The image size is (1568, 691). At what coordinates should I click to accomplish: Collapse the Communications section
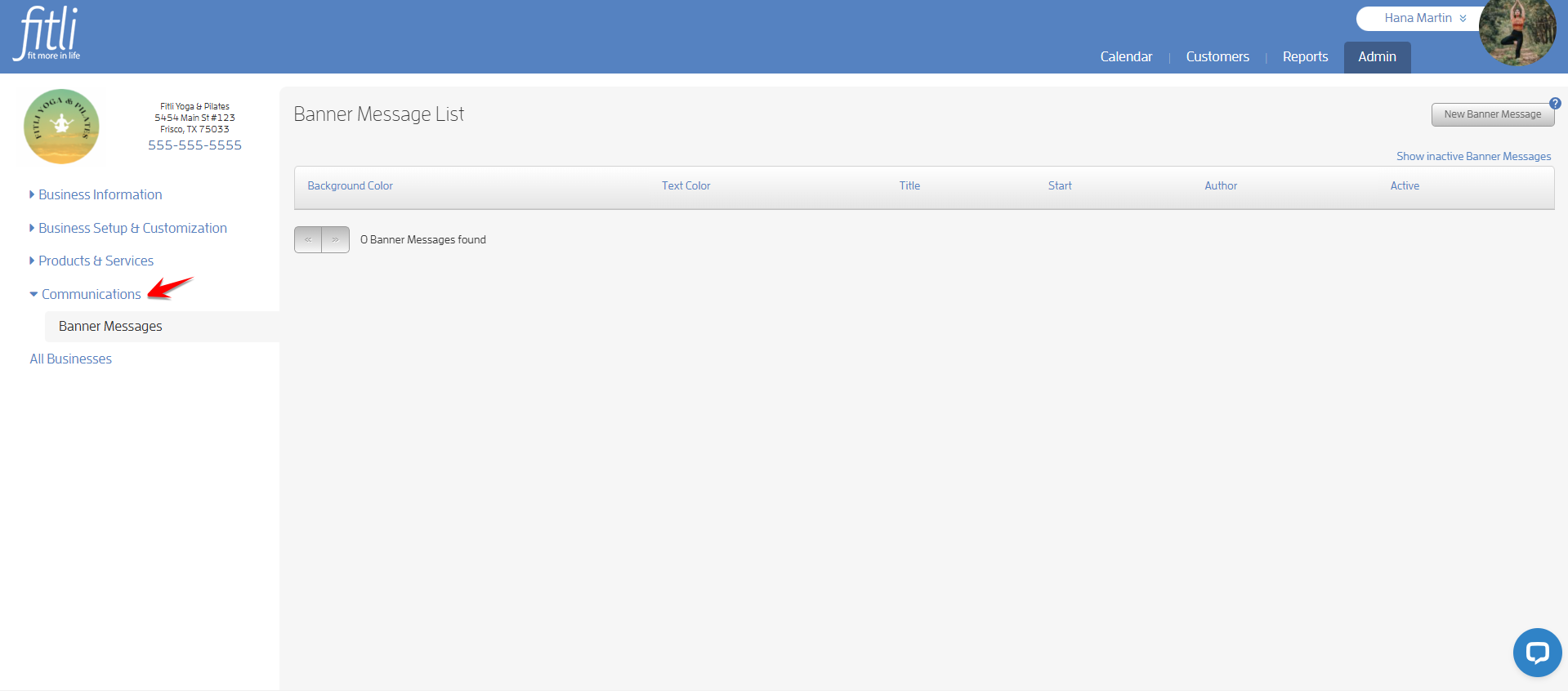[86, 294]
